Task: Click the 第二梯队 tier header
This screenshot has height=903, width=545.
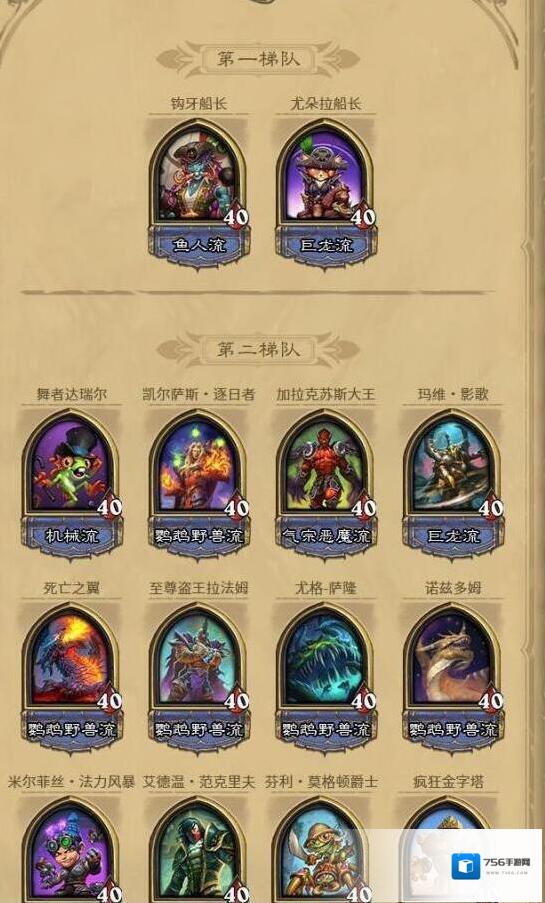Action: click(258, 349)
